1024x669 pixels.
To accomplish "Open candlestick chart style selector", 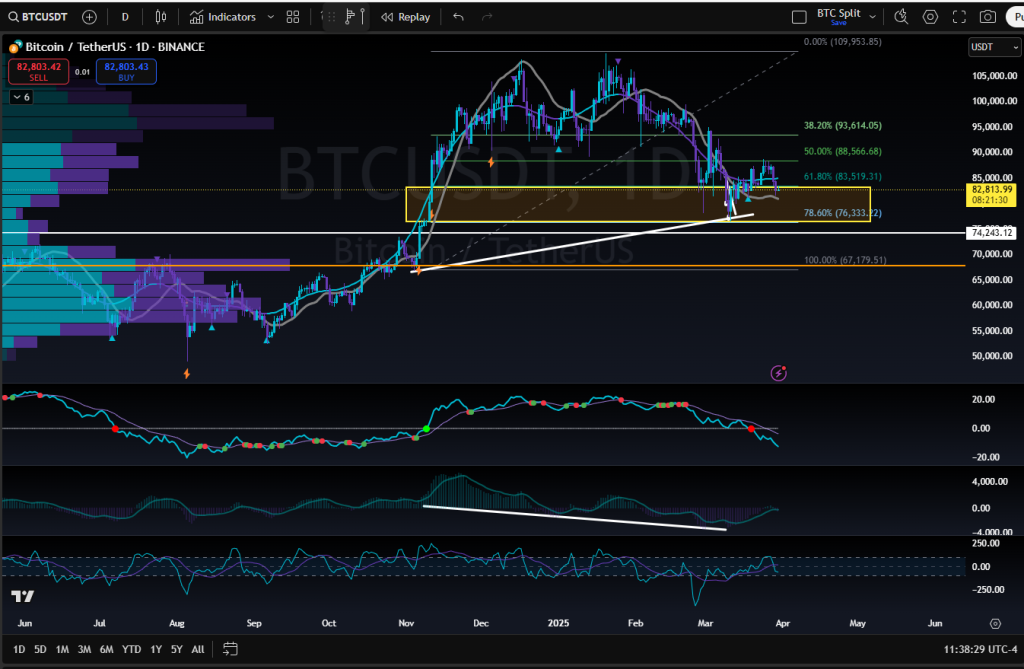I will click(x=161, y=17).
